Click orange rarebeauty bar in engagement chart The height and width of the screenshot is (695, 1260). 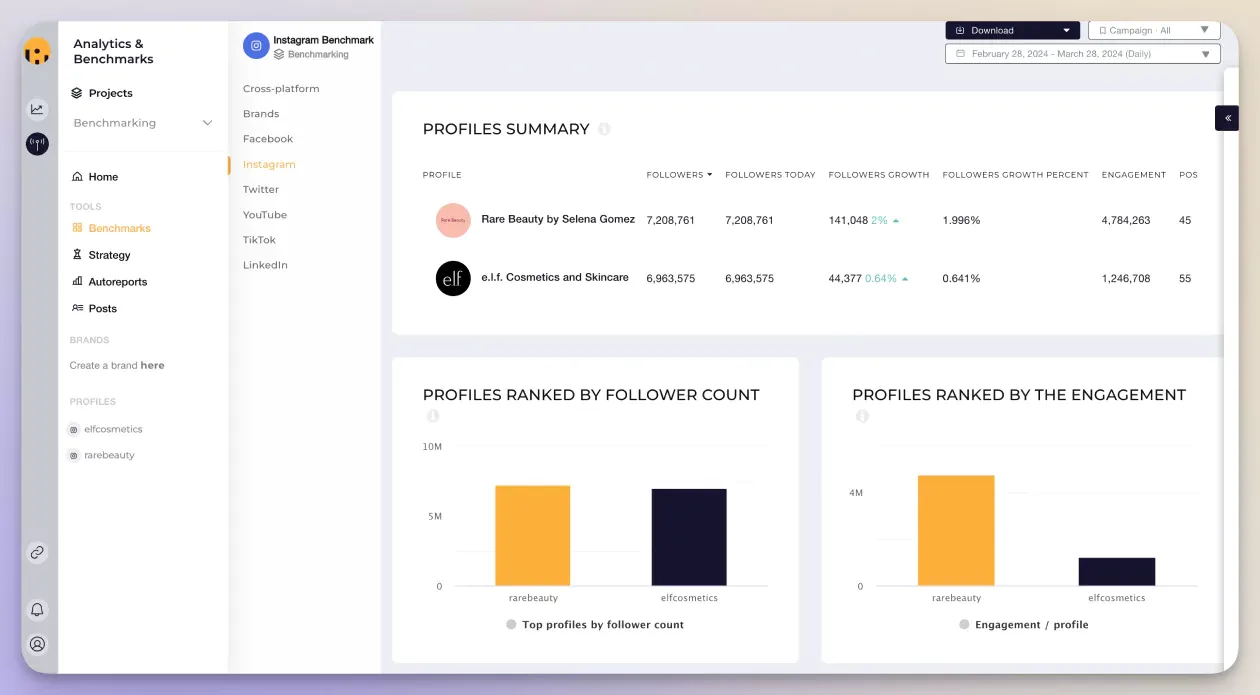coord(956,531)
